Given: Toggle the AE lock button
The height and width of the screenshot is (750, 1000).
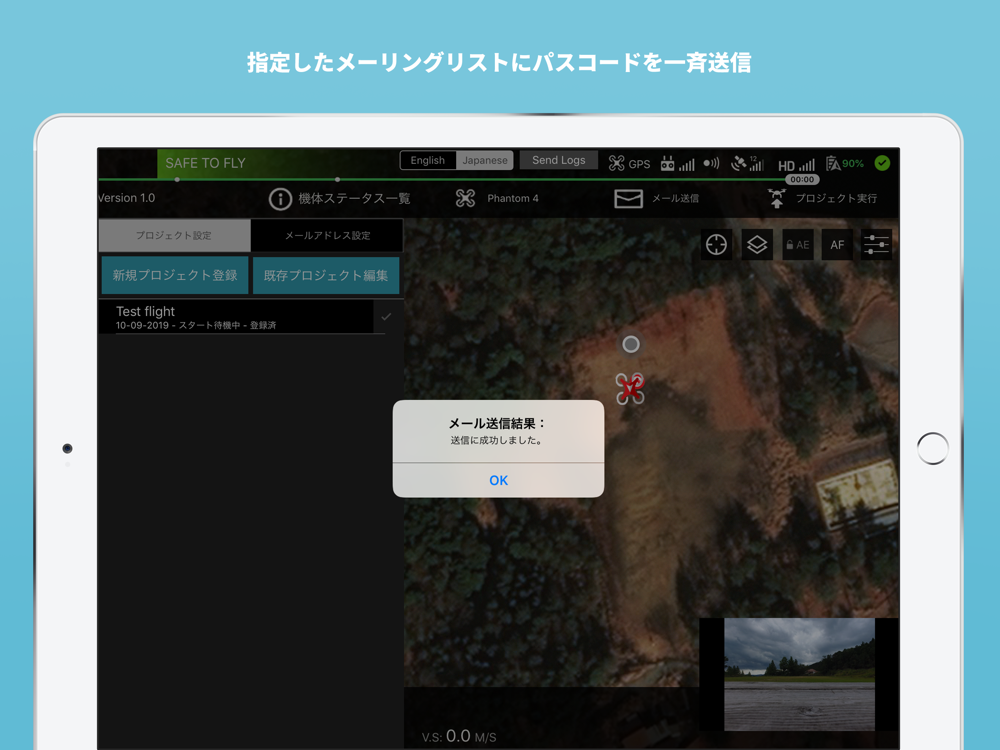Looking at the screenshot, I should [798, 244].
